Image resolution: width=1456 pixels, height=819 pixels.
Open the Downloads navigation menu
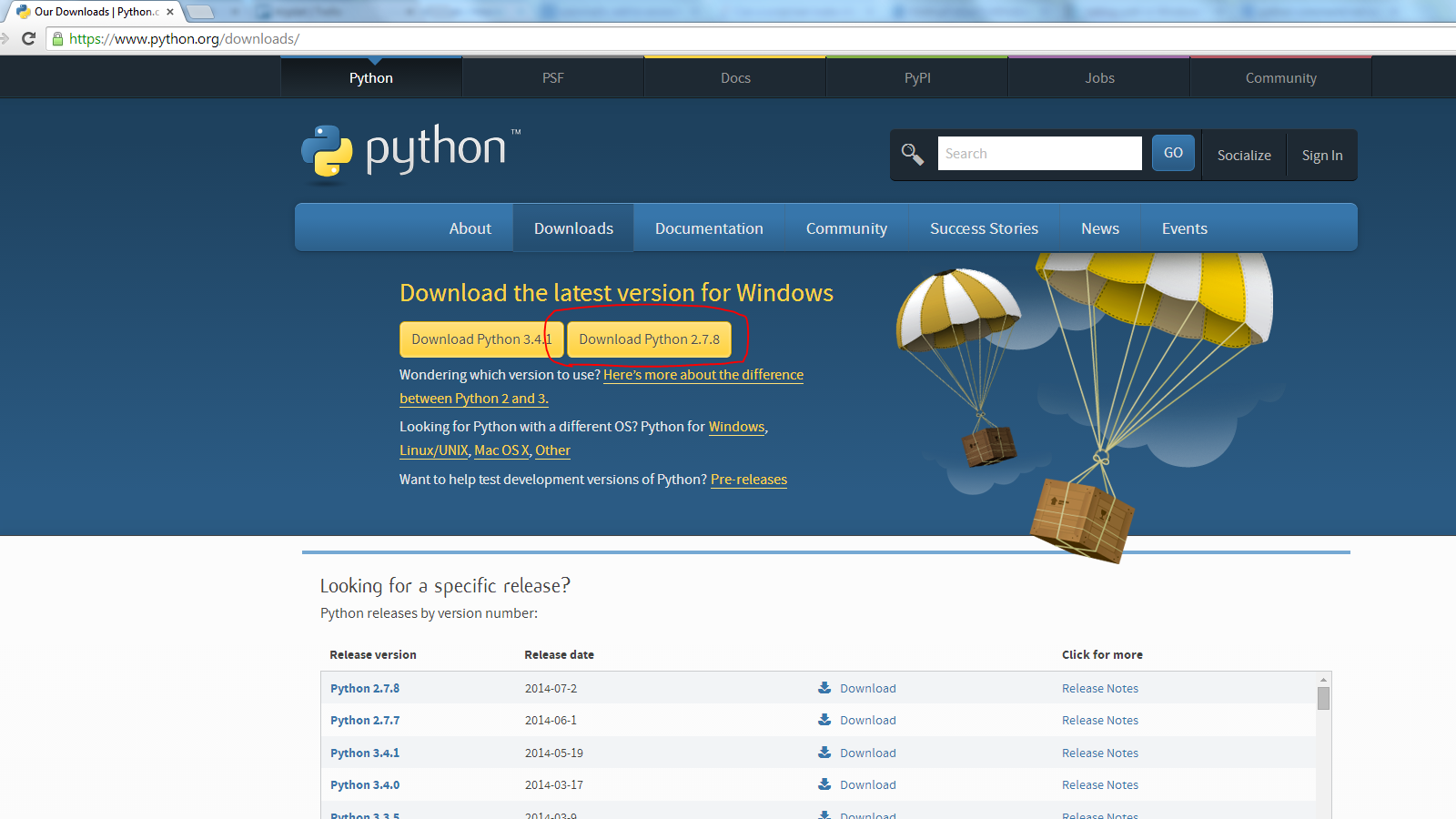click(x=573, y=228)
